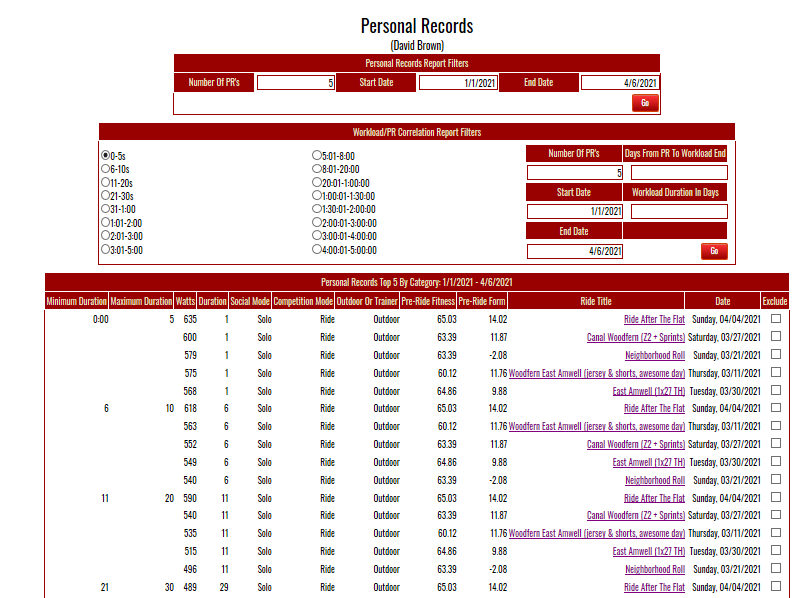The width and height of the screenshot is (799, 598).
Task: Edit End Date field in Personal Records filters
Action: [x=620, y=83]
